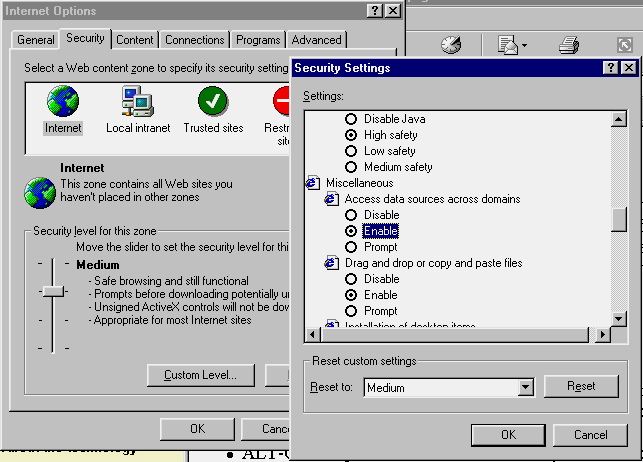The width and height of the screenshot is (643, 462).
Task: Select the Internet zone globe icon
Action: coord(63,102)
